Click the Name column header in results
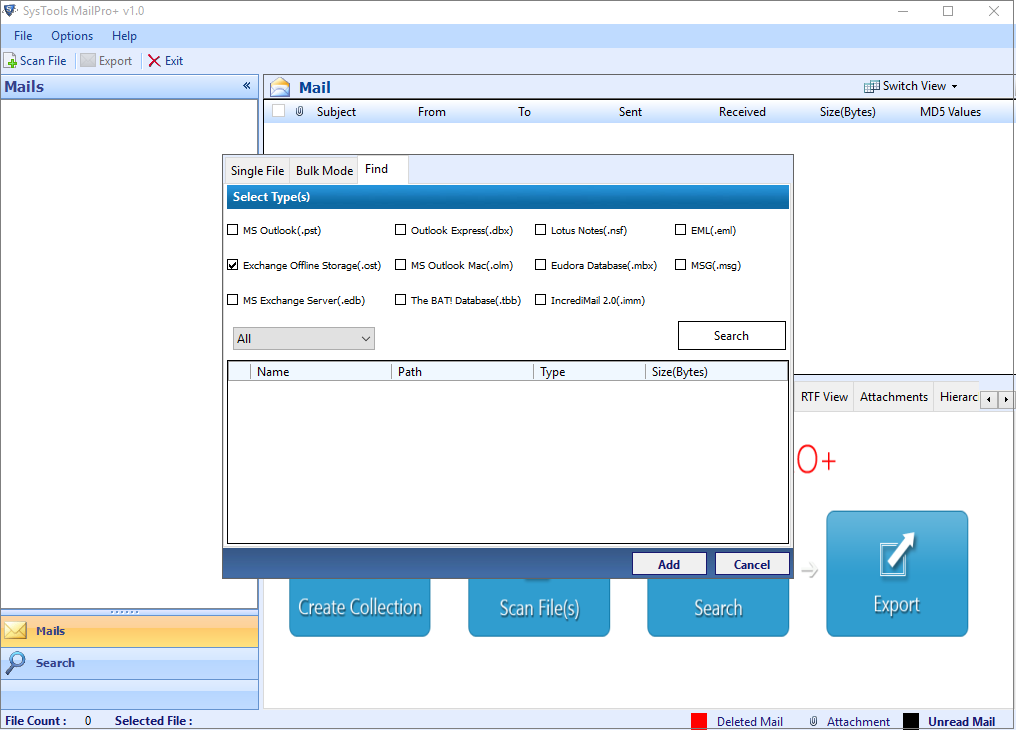Viewport: 1016px width, 730px height. coord(321,372)
